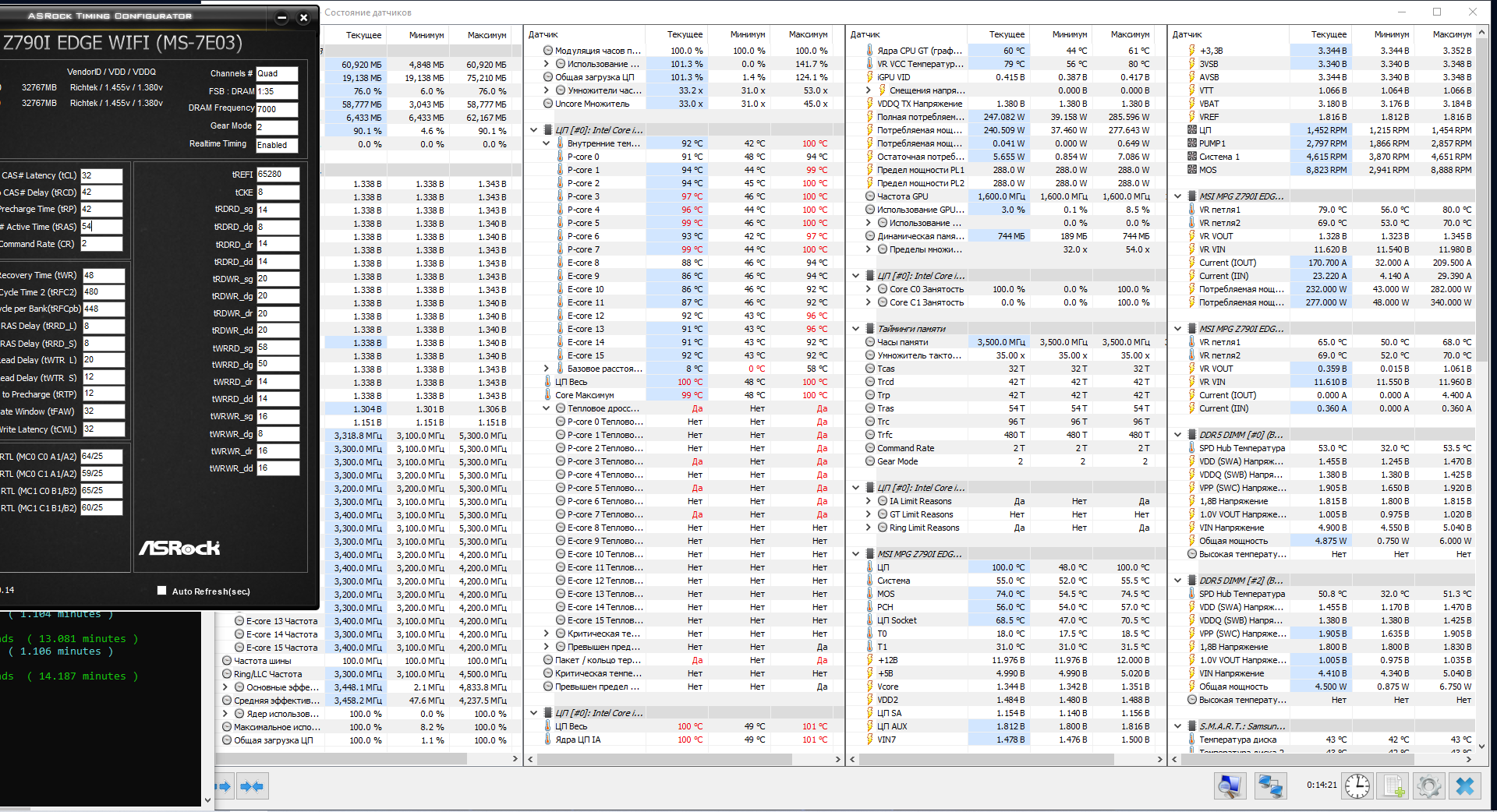
Task: Click the lightning icon beside +12B
Action: tap(870, 660)
